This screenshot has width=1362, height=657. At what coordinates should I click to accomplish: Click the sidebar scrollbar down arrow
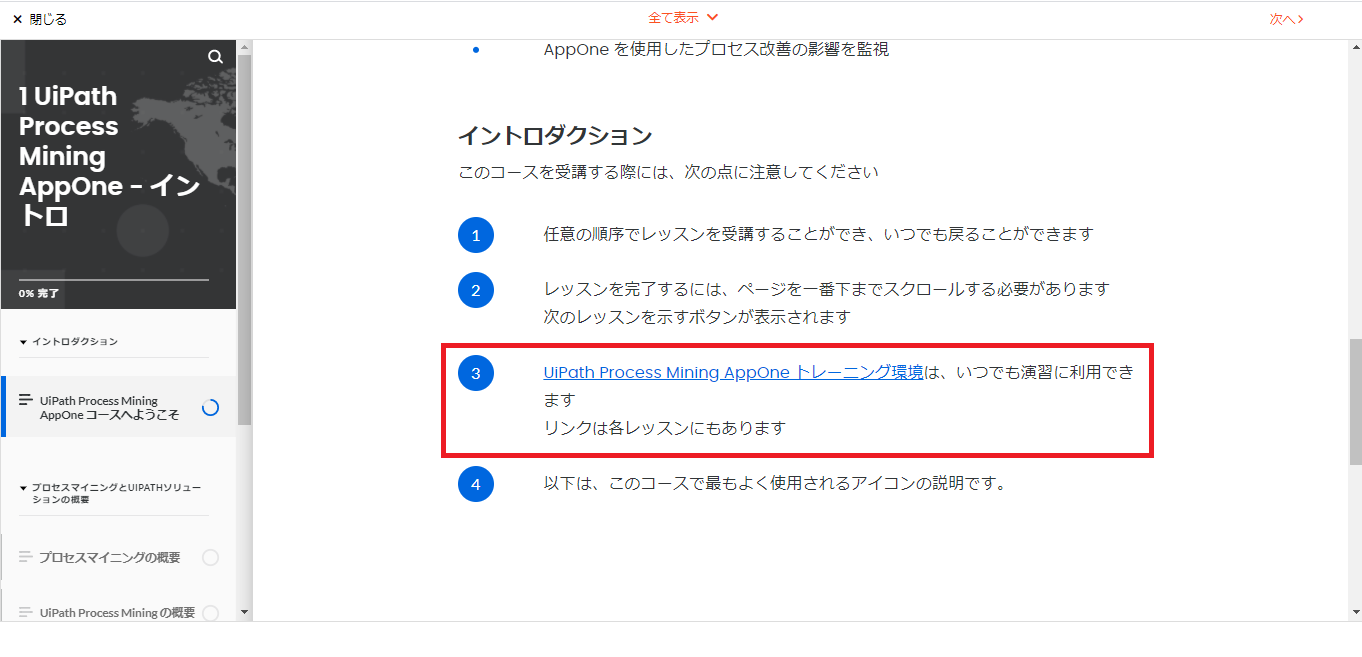pyautogui.click(x=244, y=612)
